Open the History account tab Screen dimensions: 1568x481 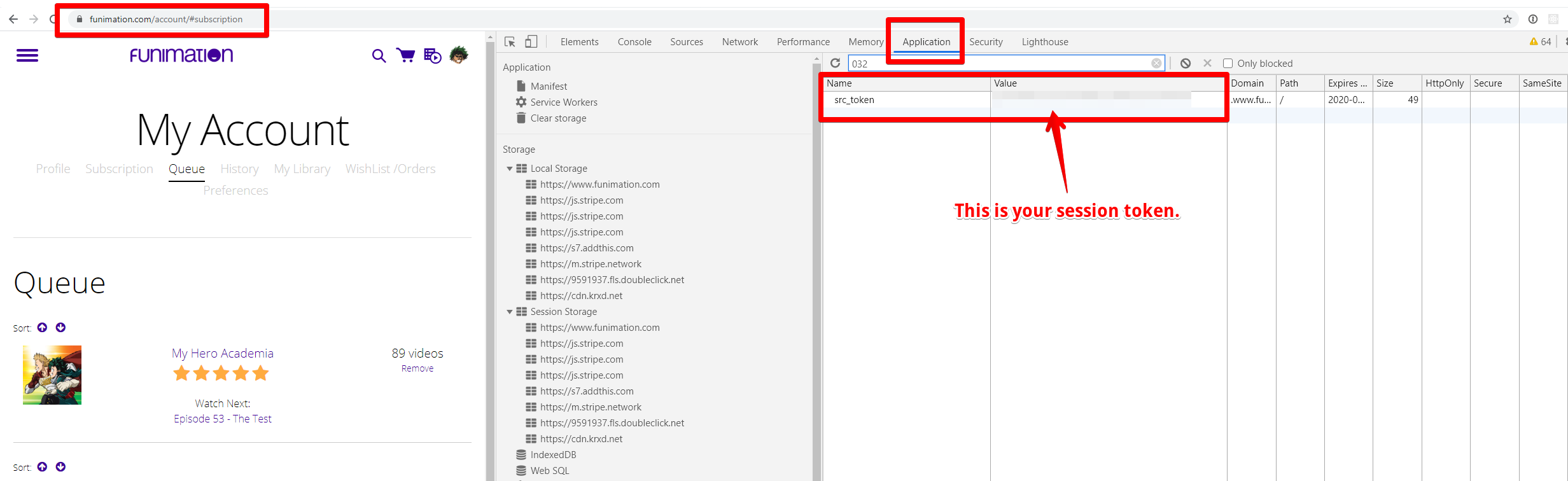239,169
